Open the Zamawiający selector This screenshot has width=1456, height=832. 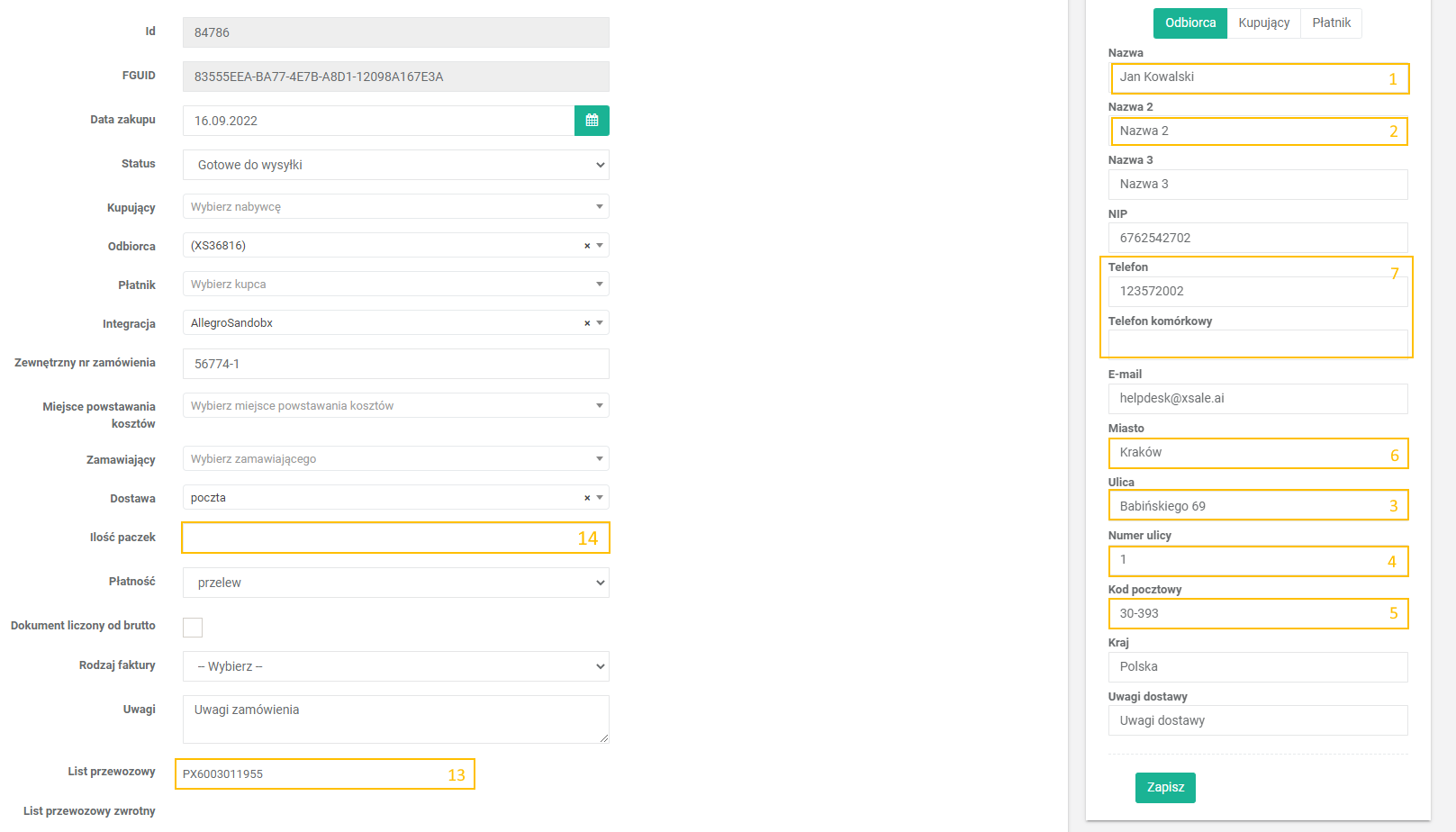(395, 459)
